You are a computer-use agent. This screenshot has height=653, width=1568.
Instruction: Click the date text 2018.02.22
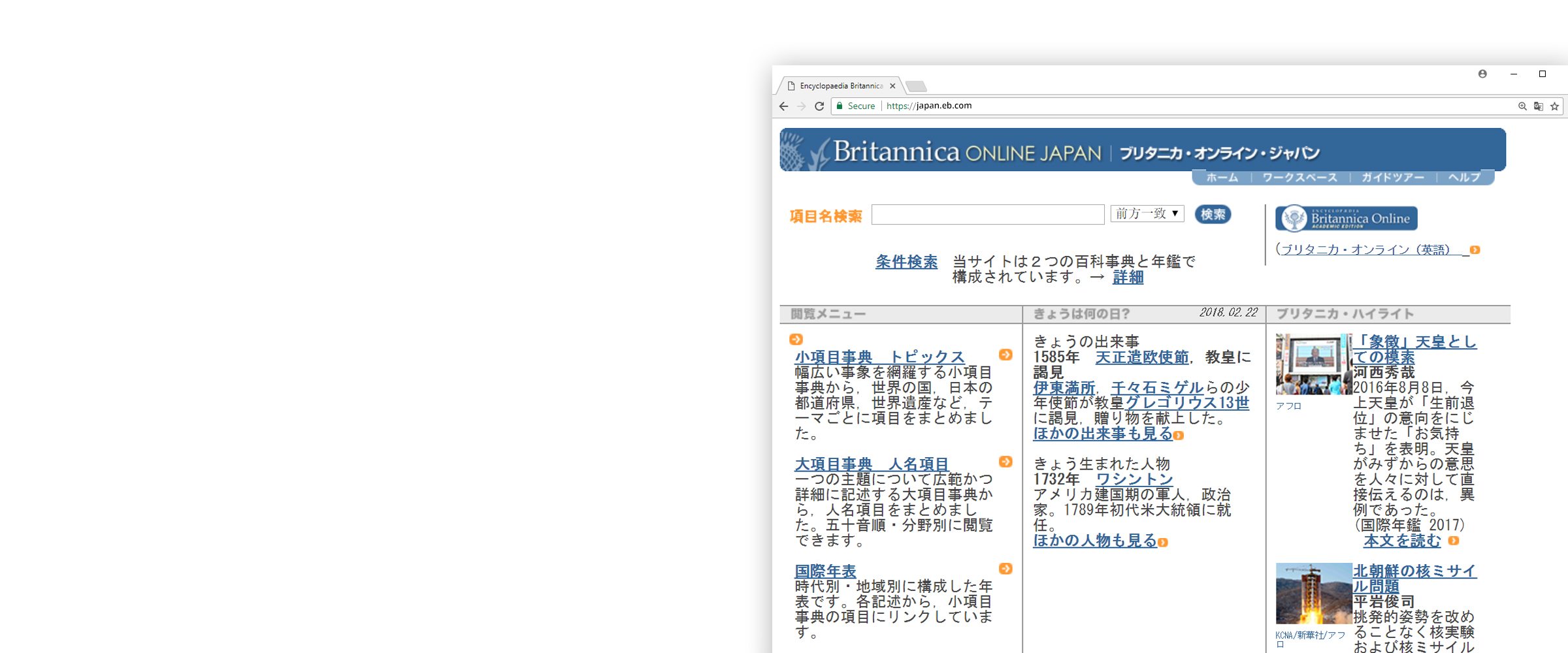[x=1228, y=313]
